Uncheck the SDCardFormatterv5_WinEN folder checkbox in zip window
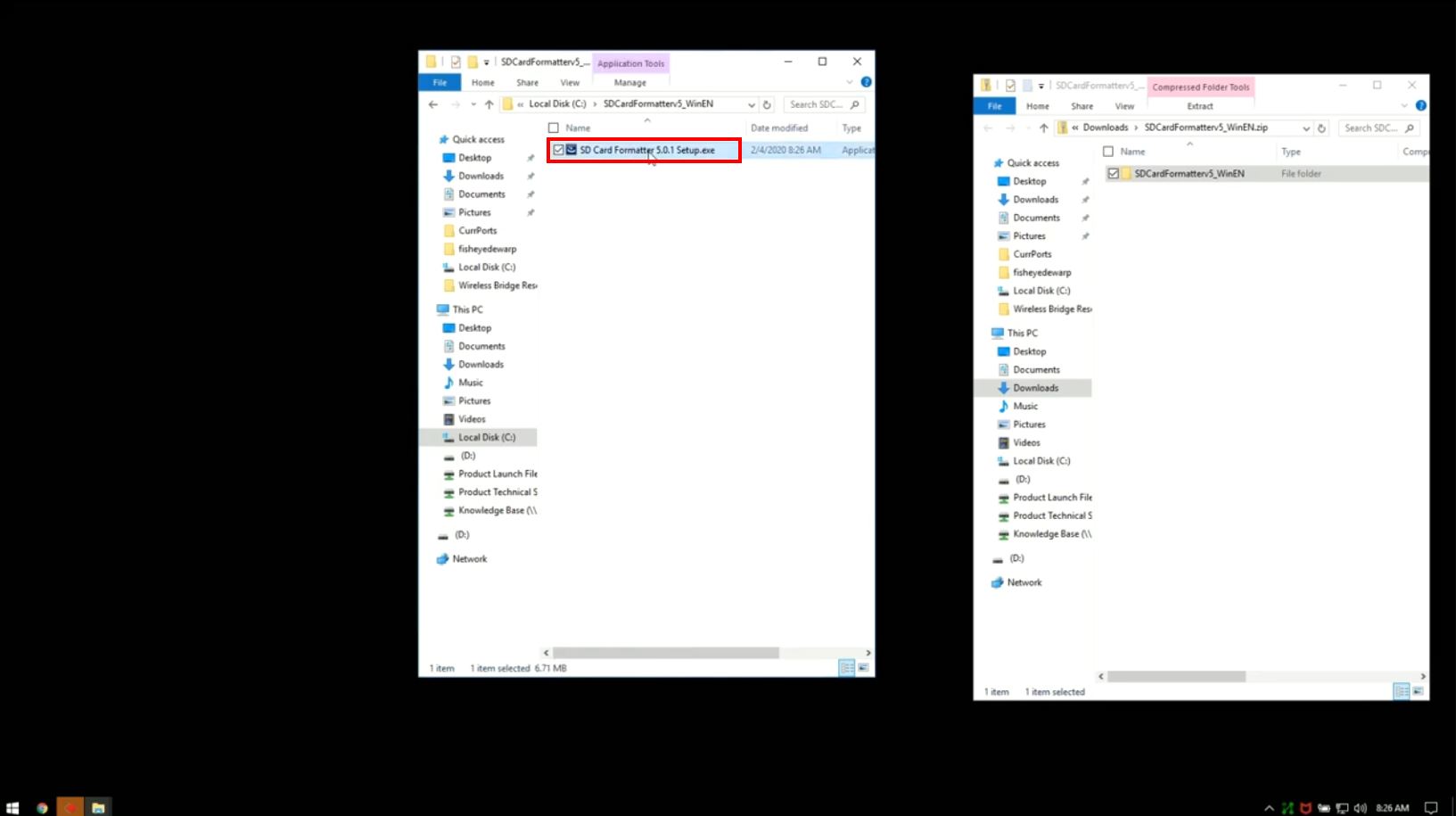This screenshot has height=816, width=1456. (x=1113, y=174)
